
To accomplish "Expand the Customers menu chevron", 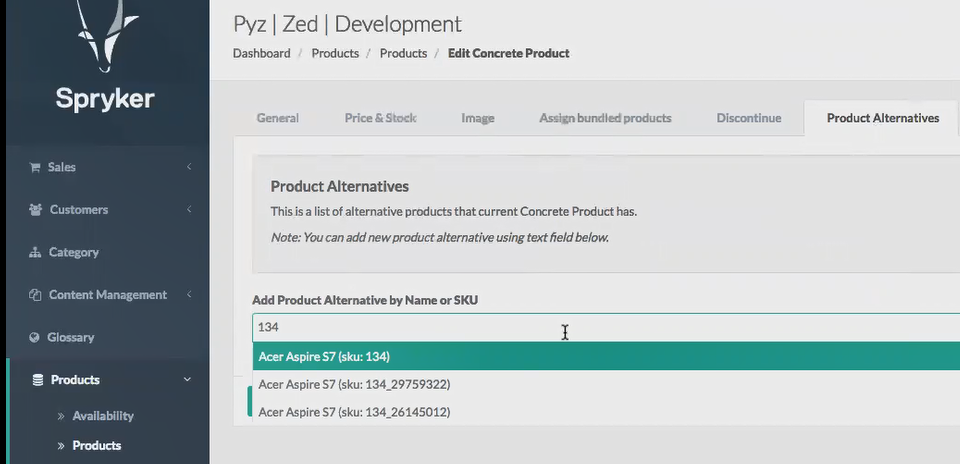I will pos(188,210).
